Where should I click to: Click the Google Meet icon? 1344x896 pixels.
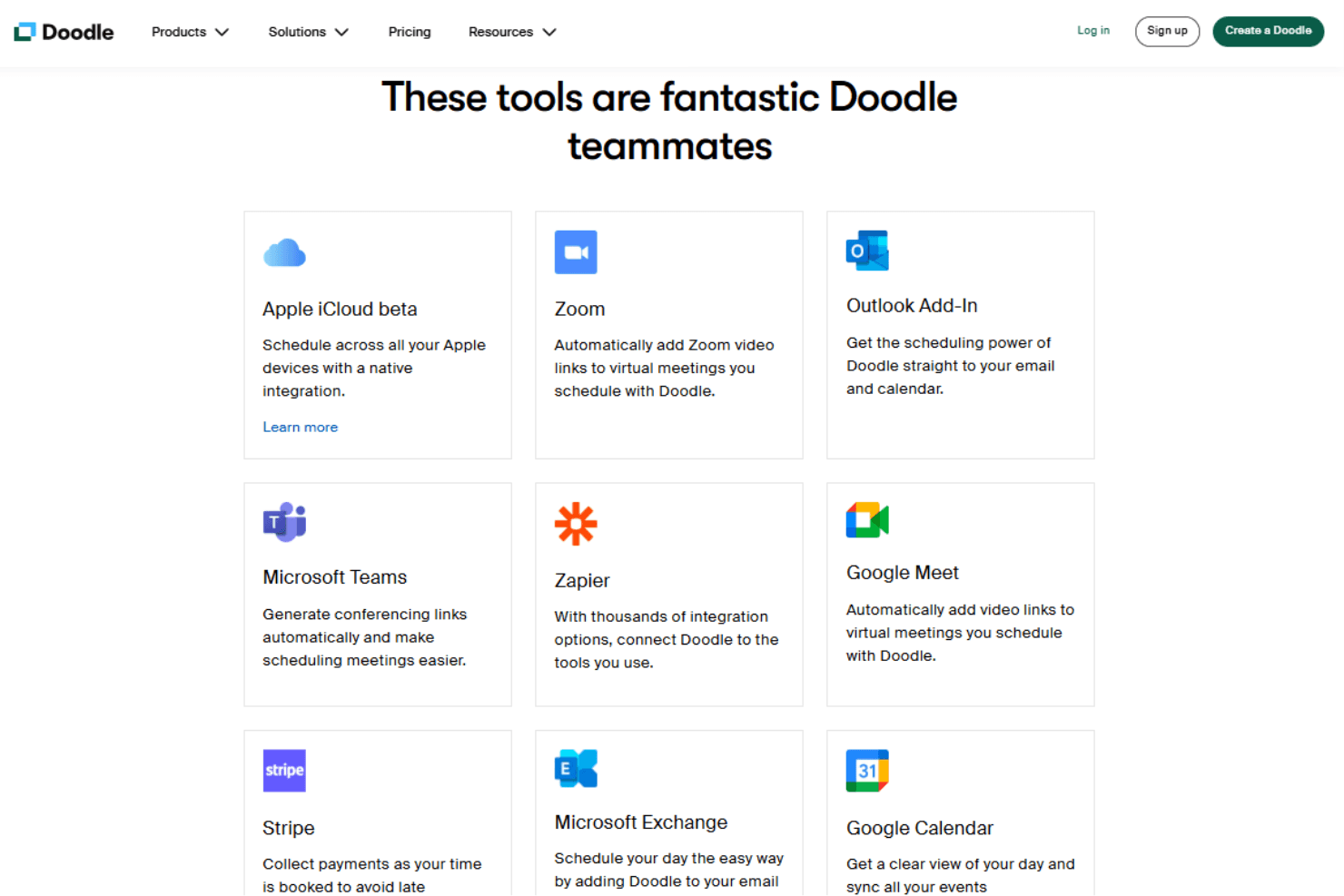point(867,520)
